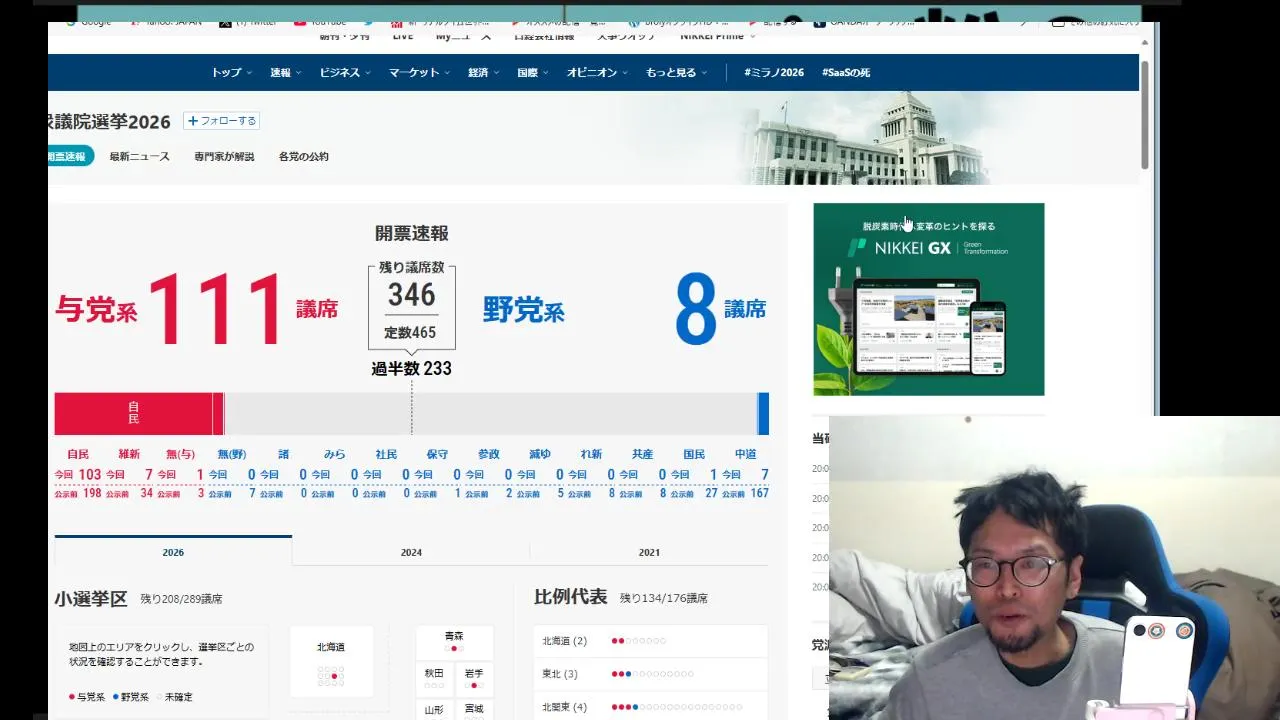Open the もっと見る dropdown
This screenshot has width=1280, height=720.
tap(676, 73)
